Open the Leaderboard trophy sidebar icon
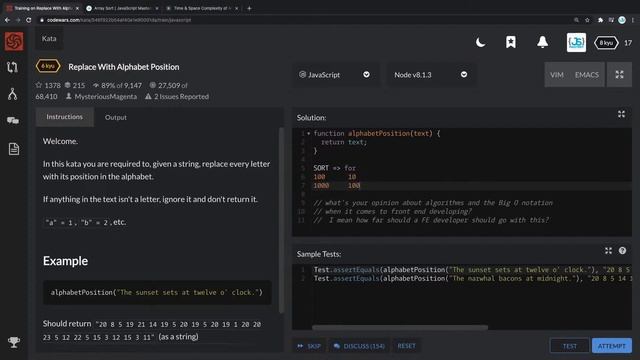This screenshot has height=360, width=640. click(13, 342)
